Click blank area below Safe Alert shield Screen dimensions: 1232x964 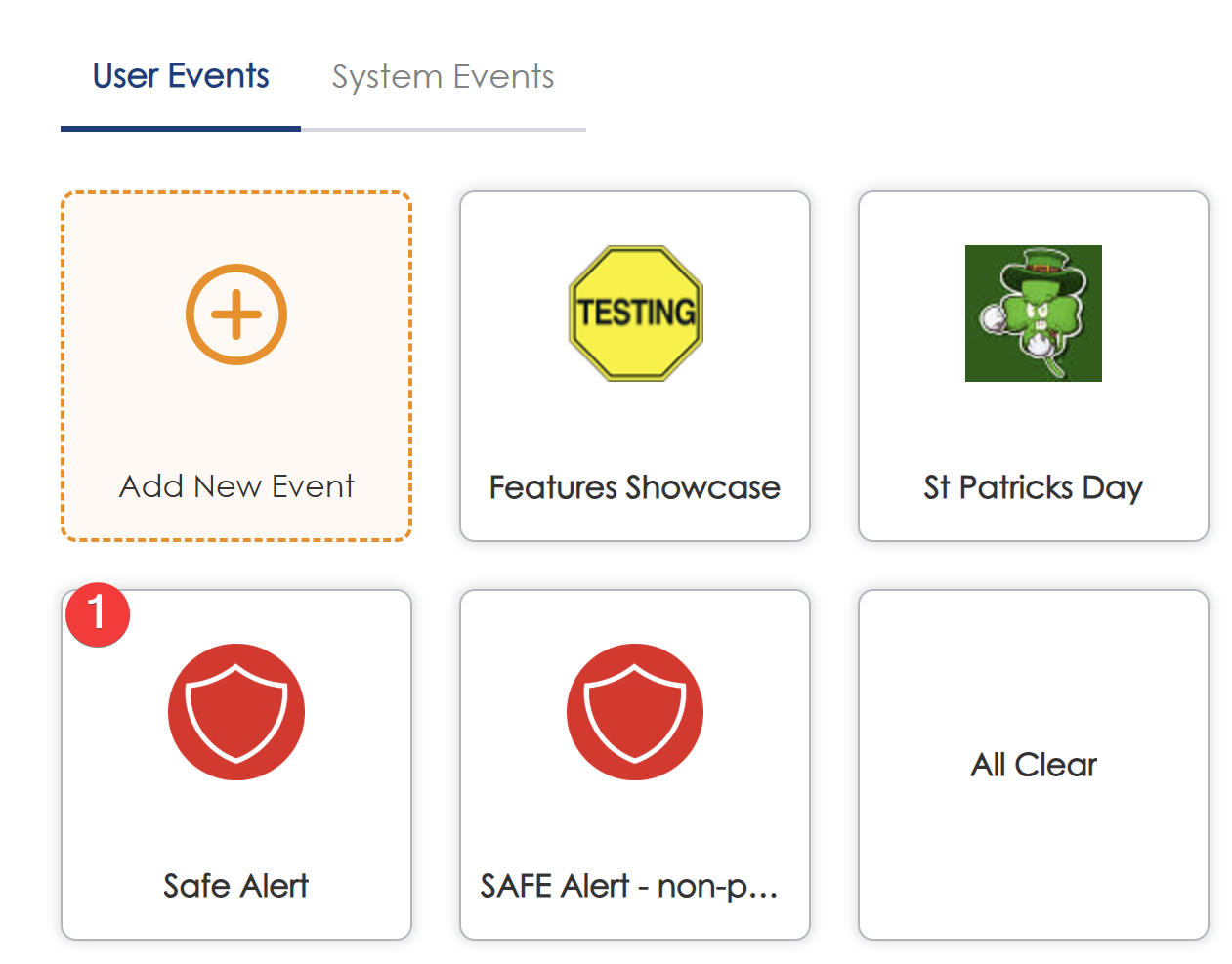pyautogui.click(x=236, y=825)
